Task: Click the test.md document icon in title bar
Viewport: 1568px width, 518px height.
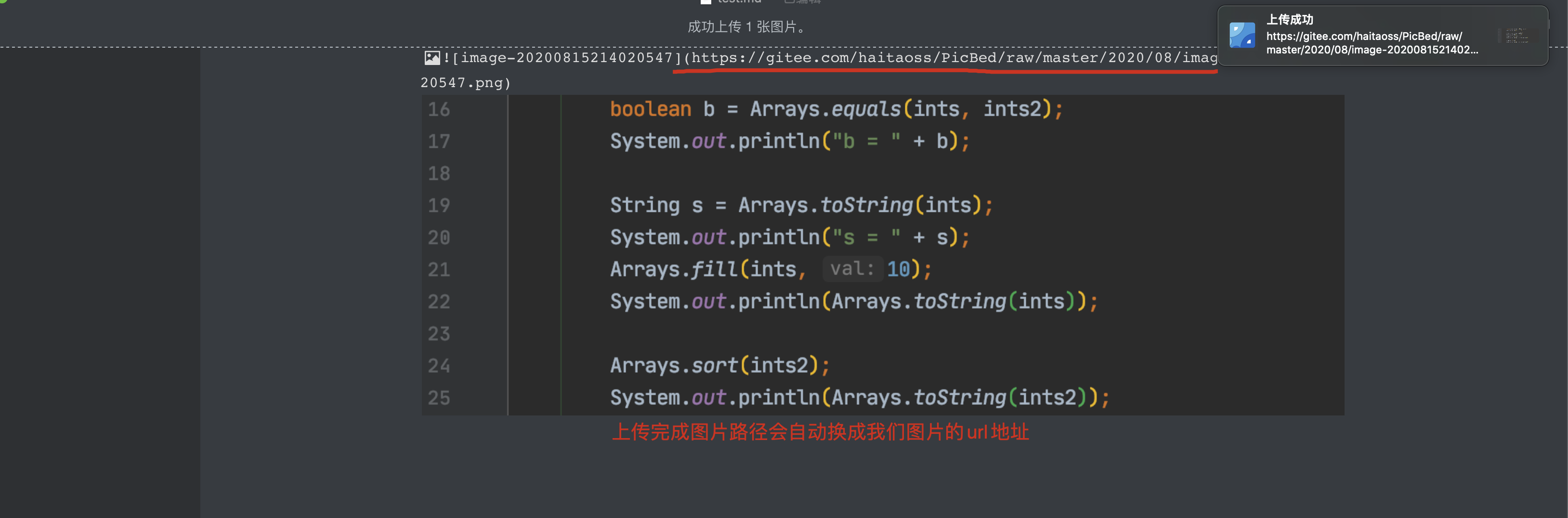Action: [706, 2]
